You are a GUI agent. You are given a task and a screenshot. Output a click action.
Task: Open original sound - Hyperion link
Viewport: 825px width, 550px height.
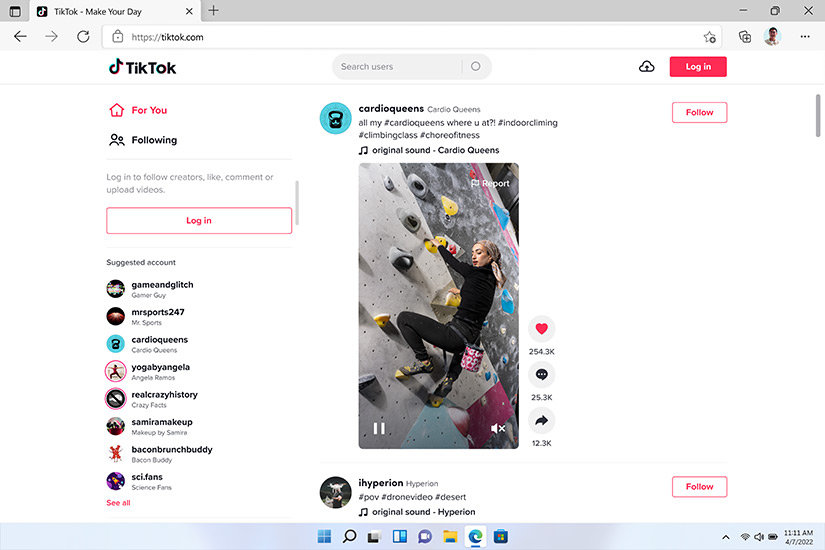tap(424, 512)
